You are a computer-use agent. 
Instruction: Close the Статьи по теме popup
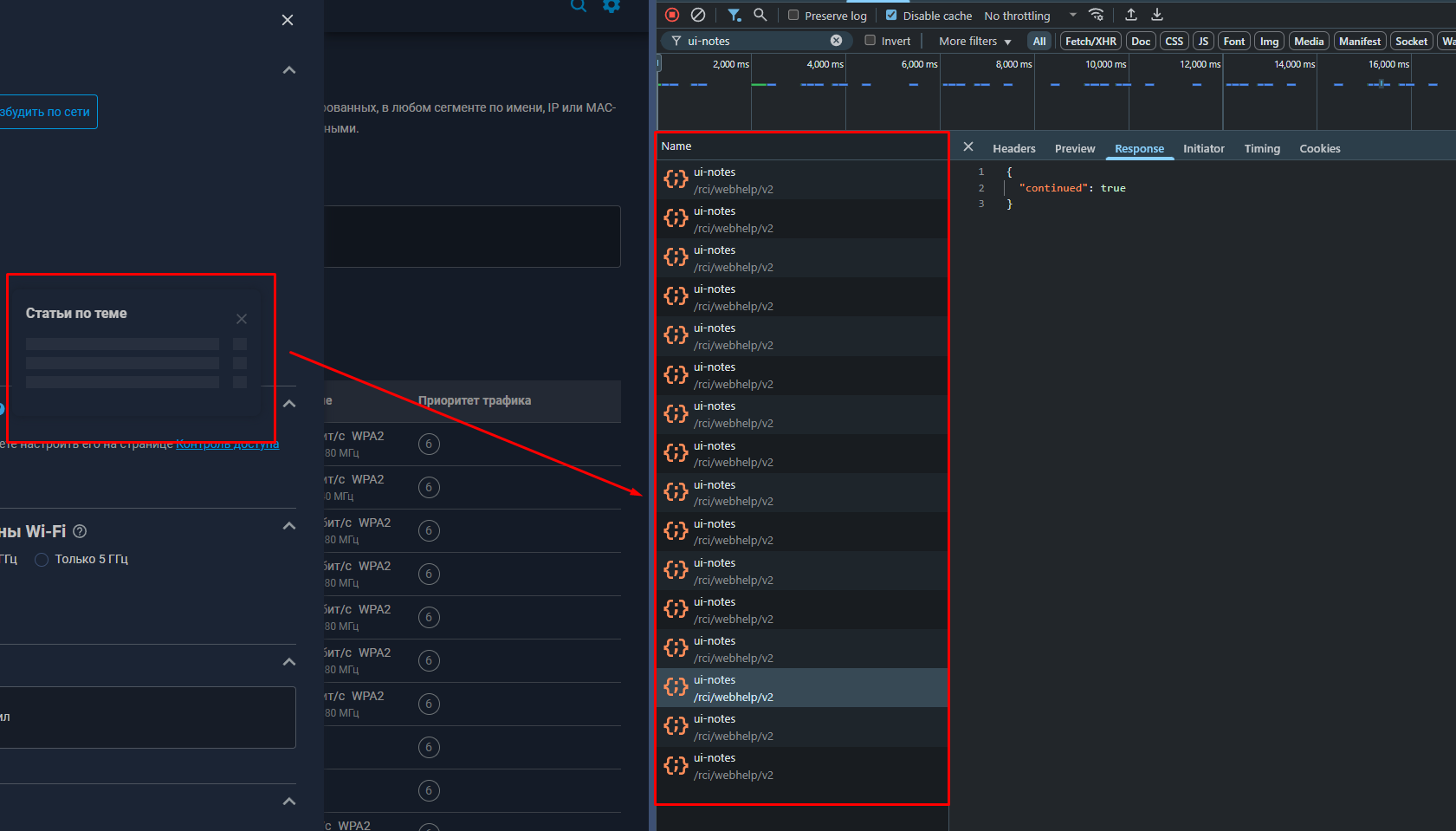tap(242, 319)
